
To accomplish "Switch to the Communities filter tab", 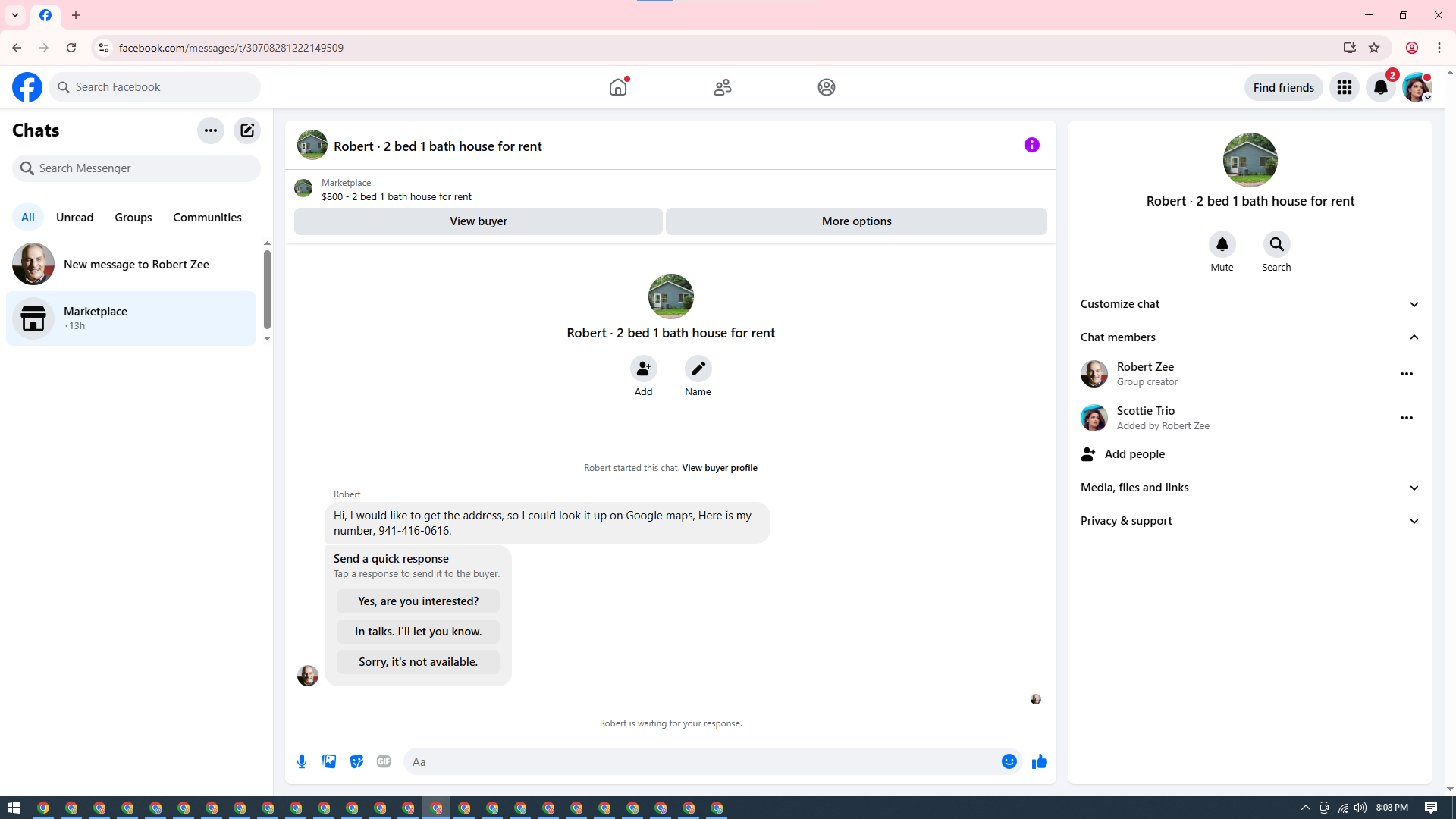I will pyautogui.click(x=207, y=218).
